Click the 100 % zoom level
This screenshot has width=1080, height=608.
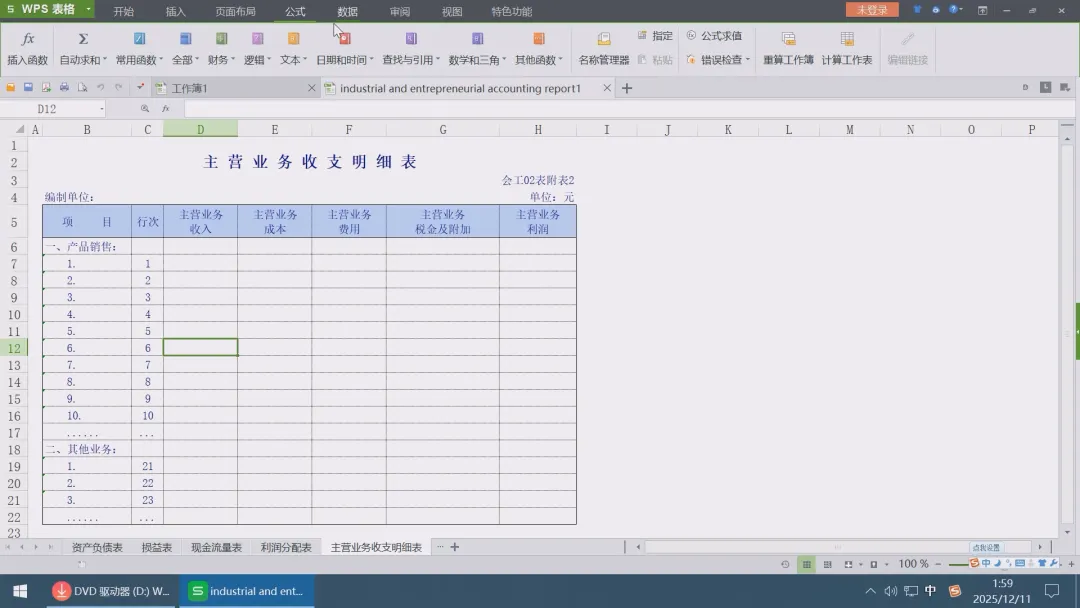click(x=913, y=564)
